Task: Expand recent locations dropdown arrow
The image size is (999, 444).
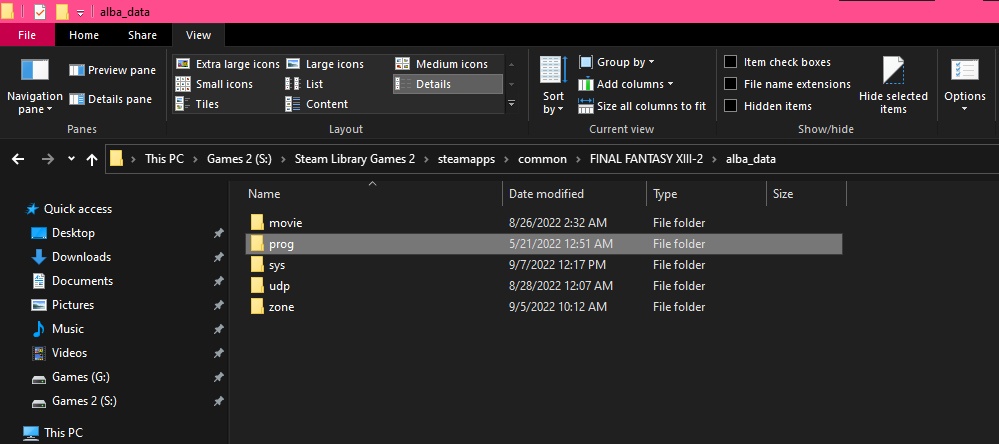Action: click(x=71, y=159)
